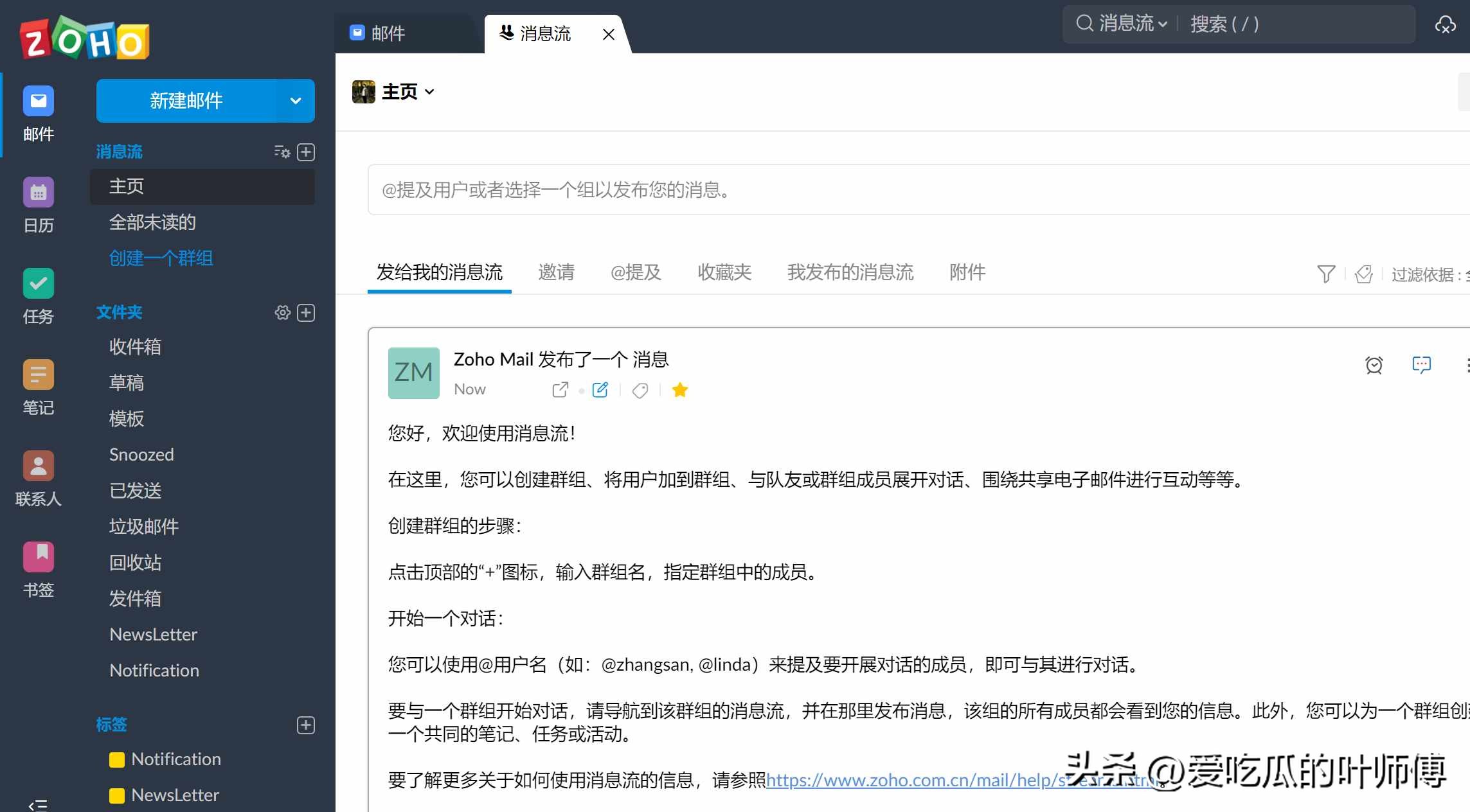
Task: Select the 联系人 contacts icon
Action: (37, 465)
